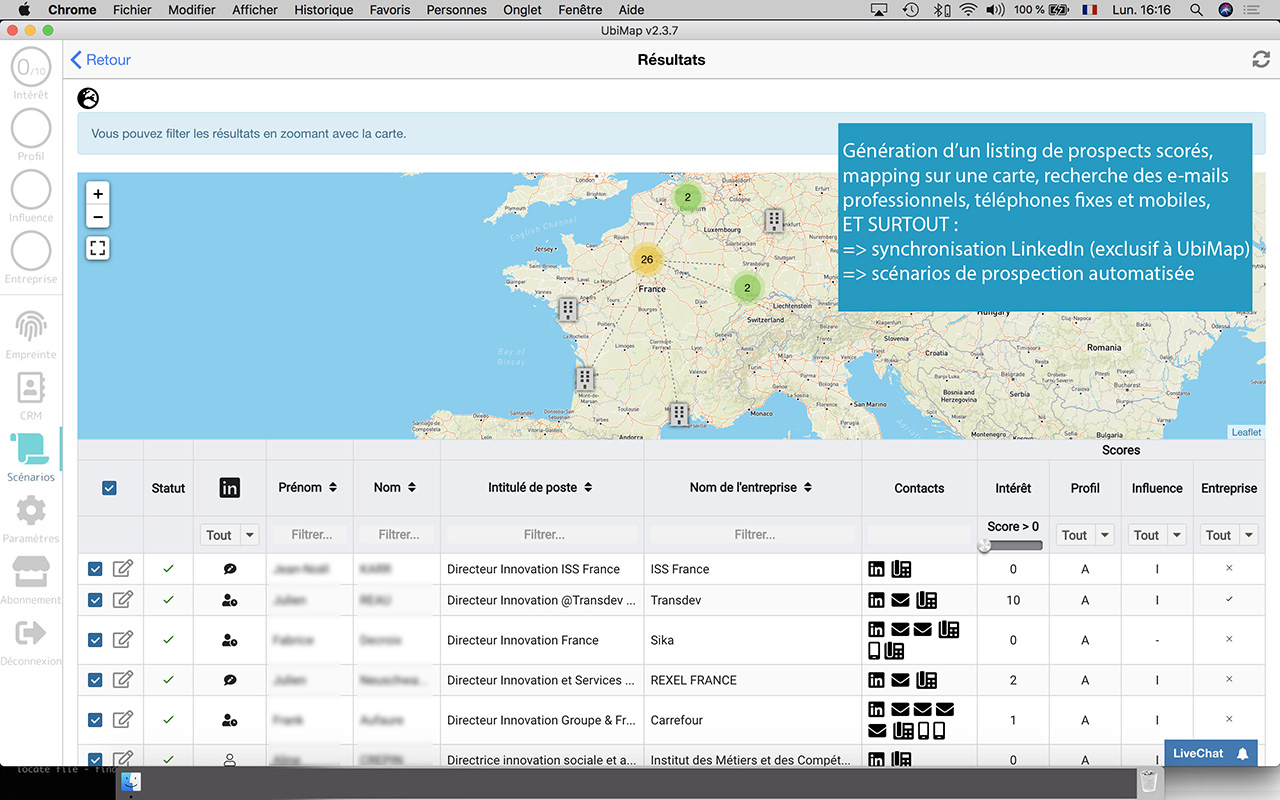Open the Influence sidebar circle
This screenshot has height=800, width=1280.
click(x=31, y=190)
